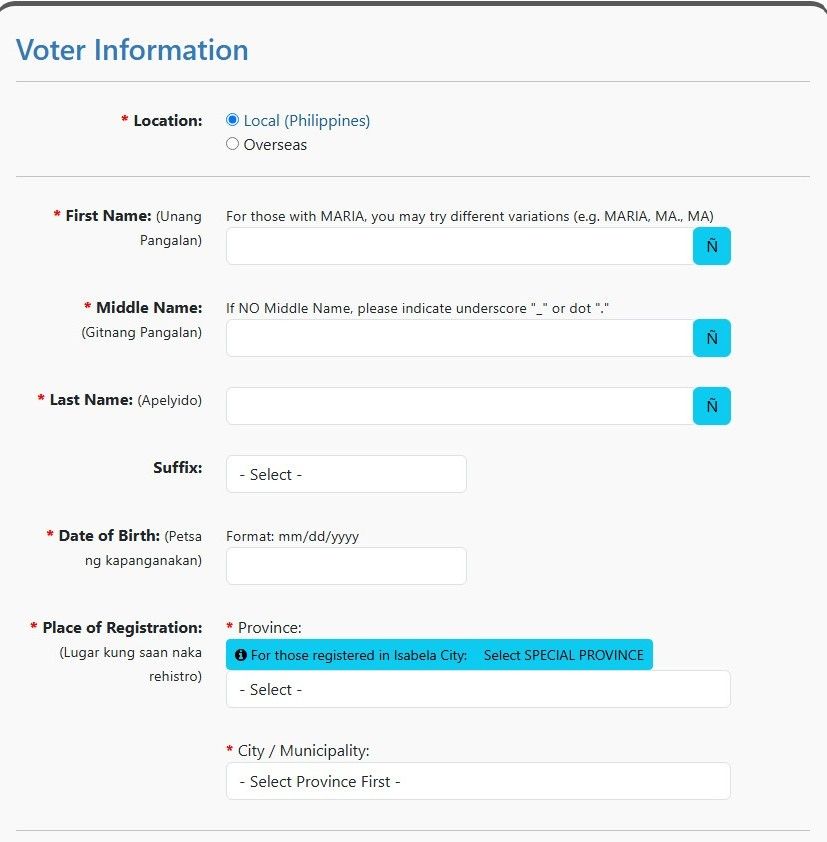Click the Select SPECIAL PROVINCE notice text

point(563,655)
